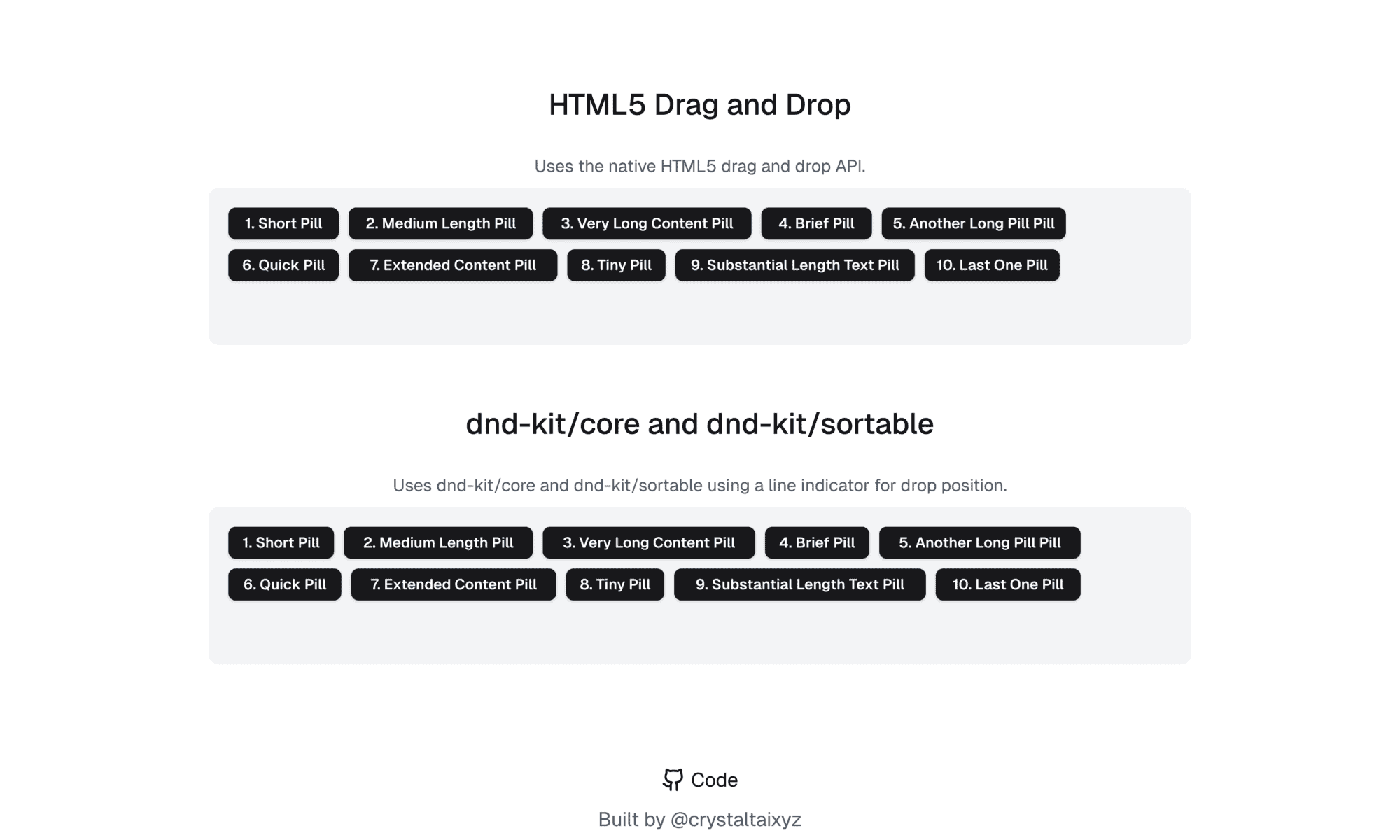Click '7. Extended Content Pill' in HTML5 section

click(453, 265)
